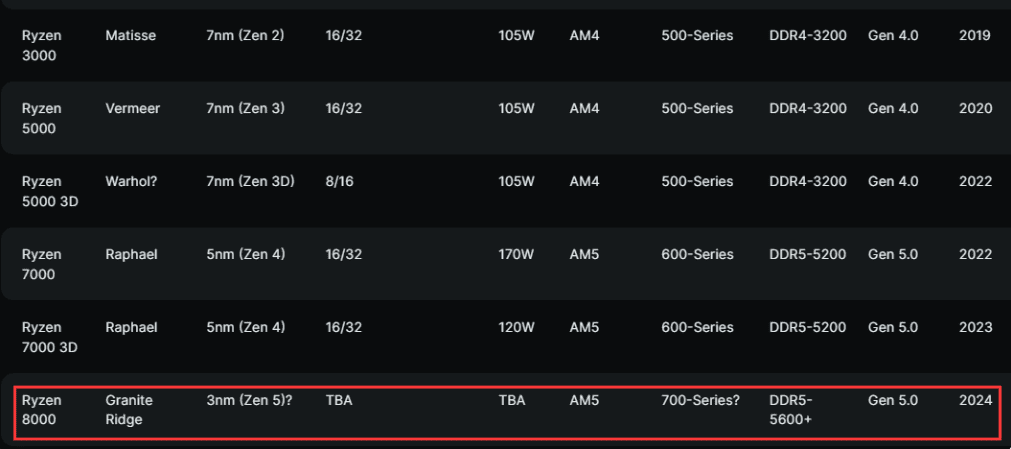
Task: Select the Matisse codename cell
Action: click(x=131, y=35)
